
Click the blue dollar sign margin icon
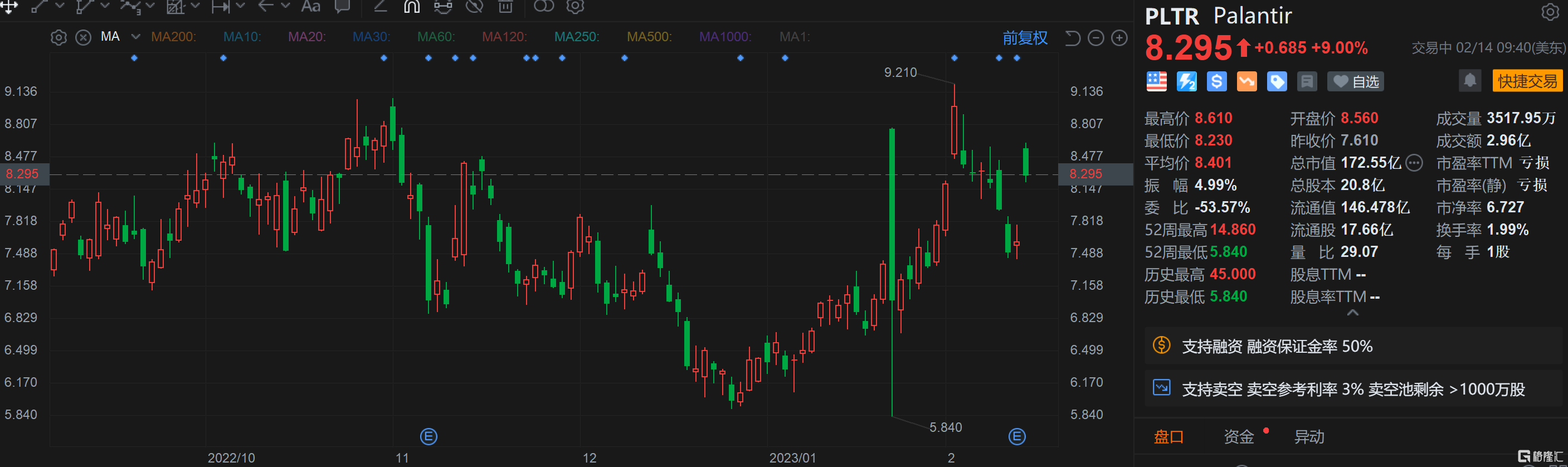(x=1216, y=81)
